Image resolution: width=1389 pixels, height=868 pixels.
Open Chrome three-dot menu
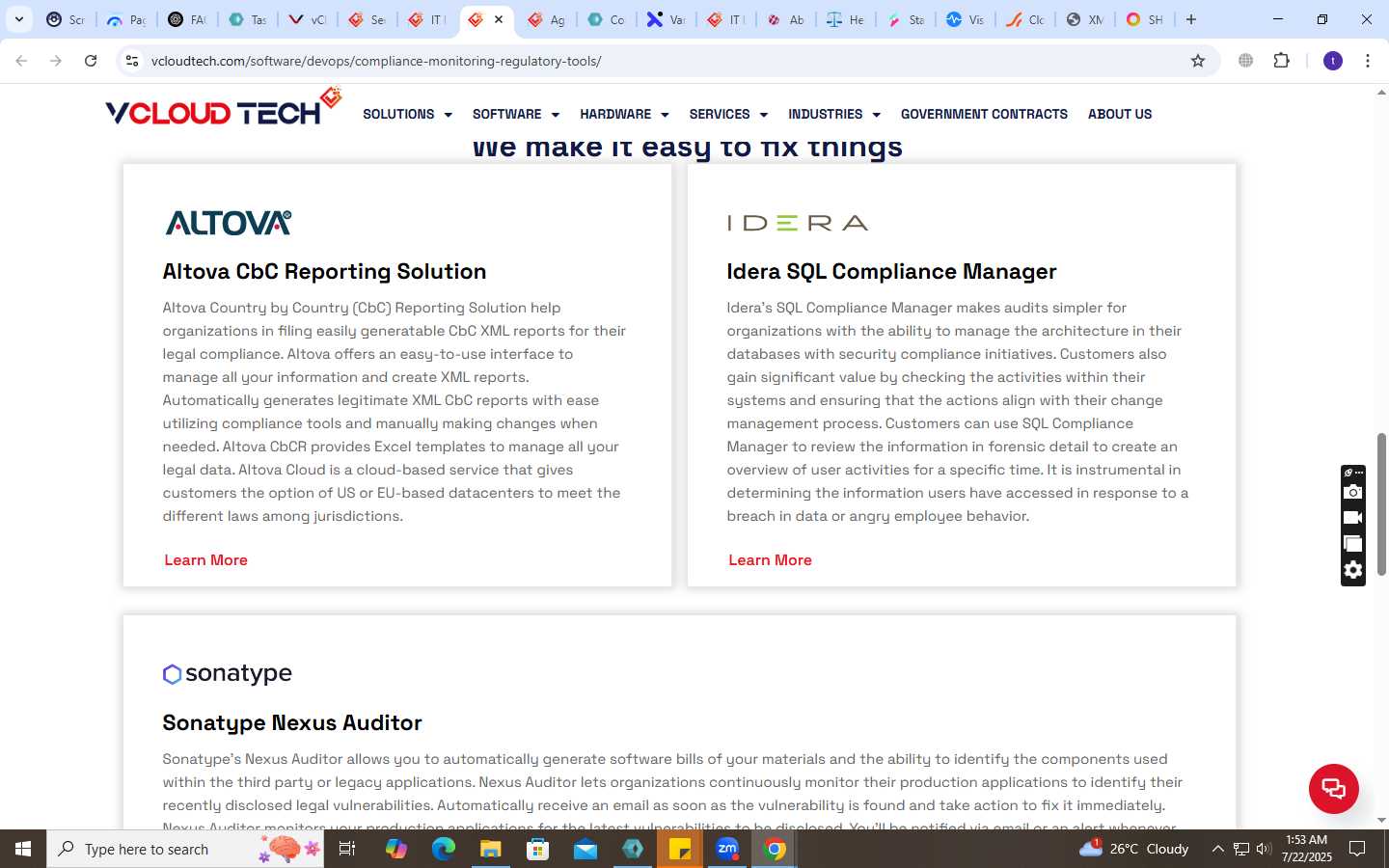click(x=1368, y=61)
